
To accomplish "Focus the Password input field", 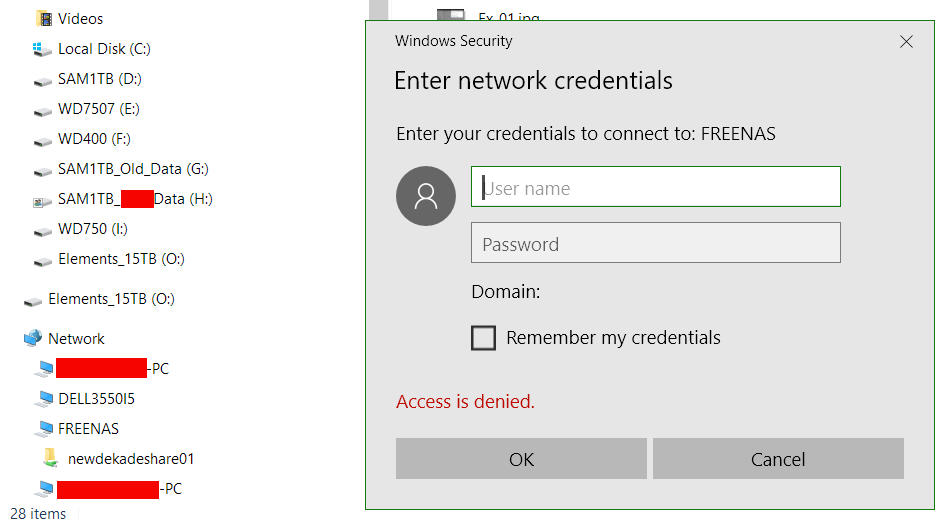I will pyautogui.click(x=655, y=243).
